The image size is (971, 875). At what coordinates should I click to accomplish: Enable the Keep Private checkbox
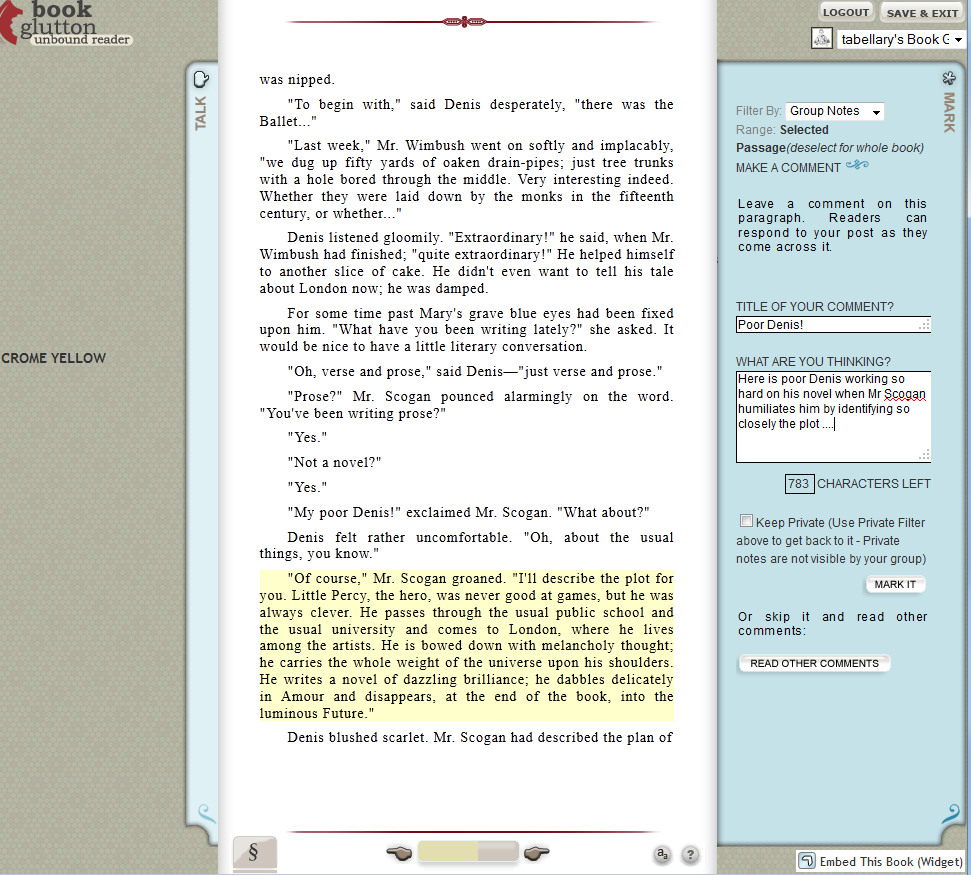coord(746,521)
